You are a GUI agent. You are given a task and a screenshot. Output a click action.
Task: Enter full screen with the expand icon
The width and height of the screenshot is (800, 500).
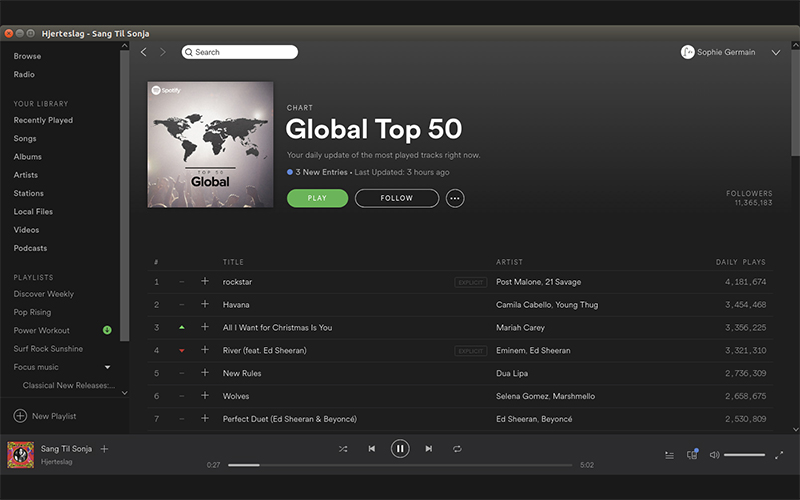click(x=779, y=455)
